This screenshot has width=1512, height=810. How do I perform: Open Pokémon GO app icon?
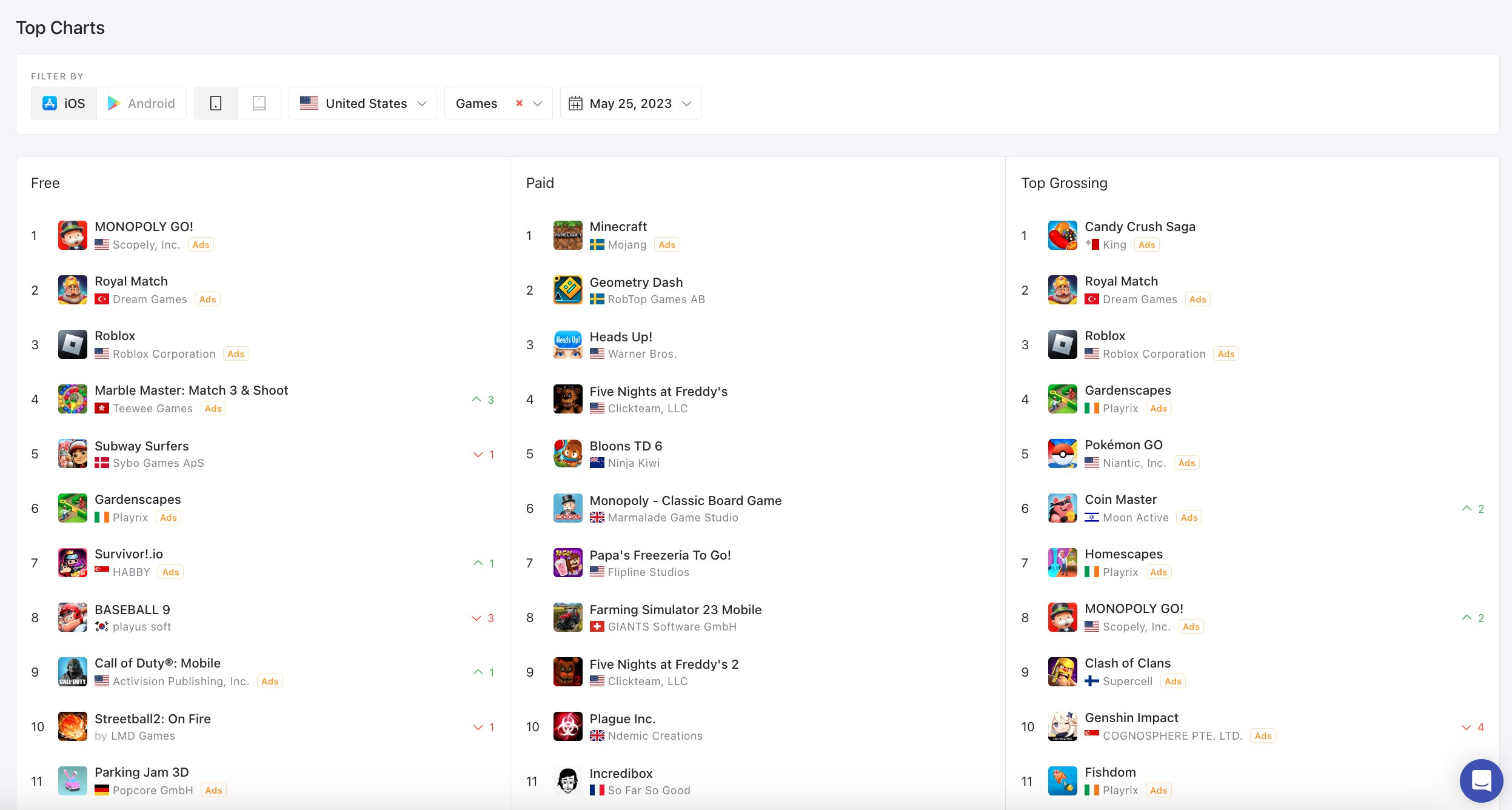(x=1063, y=454)
